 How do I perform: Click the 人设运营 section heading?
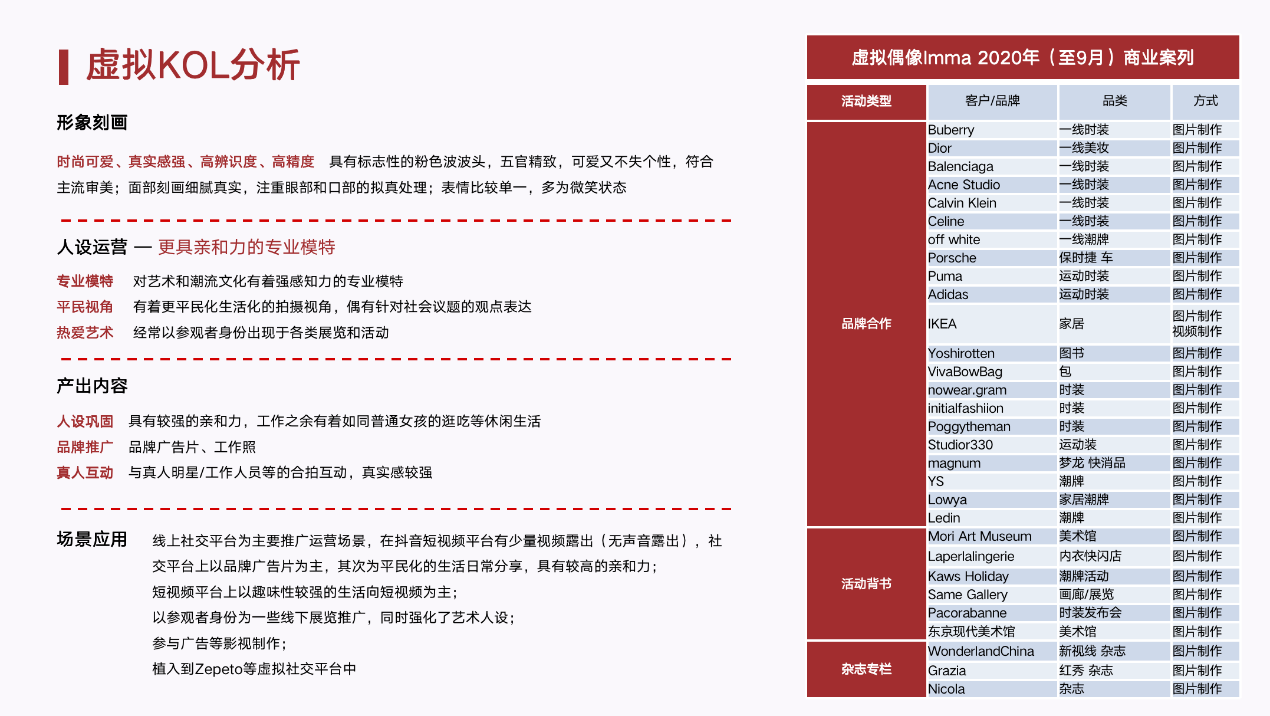pos(92,247)
